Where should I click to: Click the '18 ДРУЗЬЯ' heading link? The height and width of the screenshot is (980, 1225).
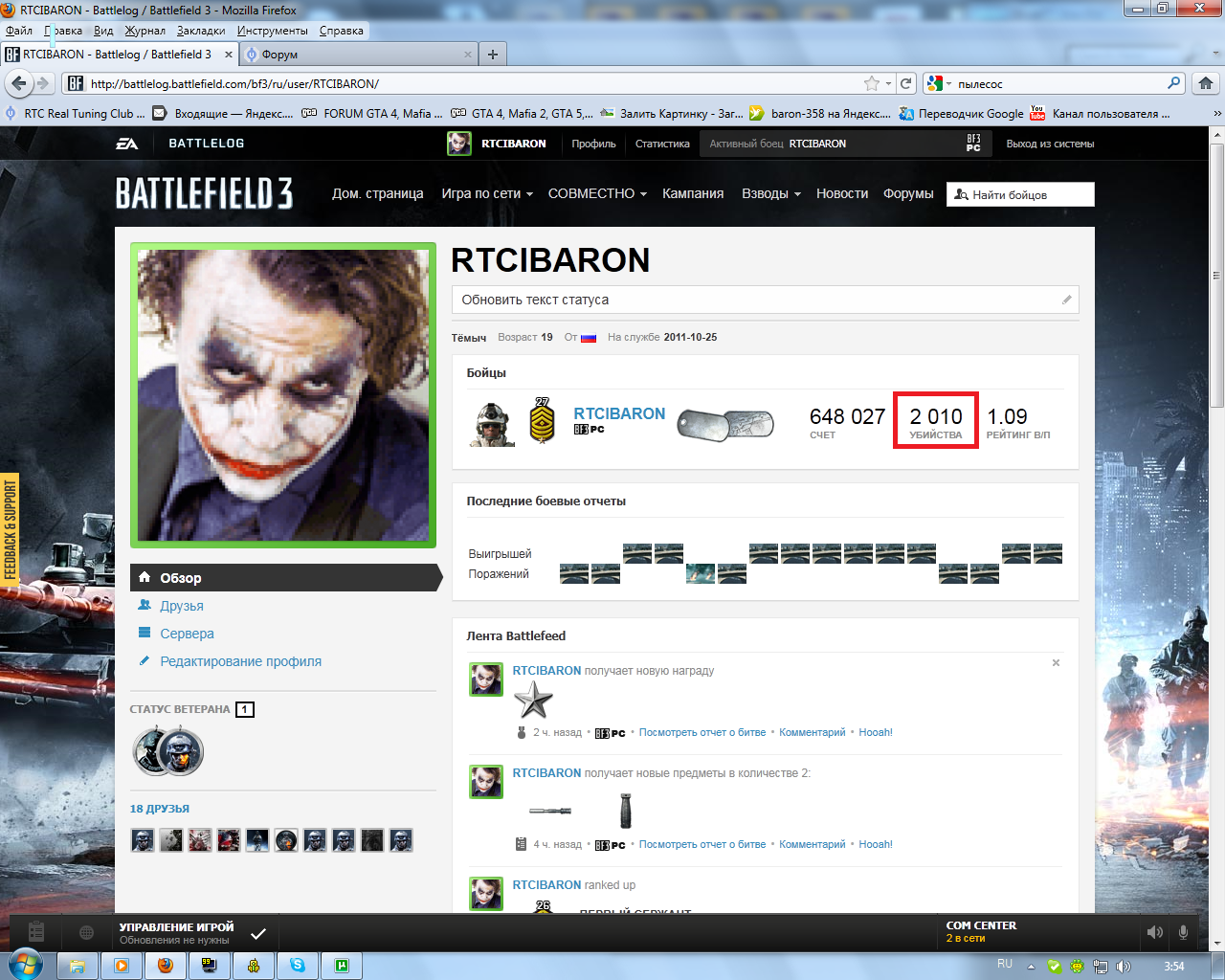[160, 809]
